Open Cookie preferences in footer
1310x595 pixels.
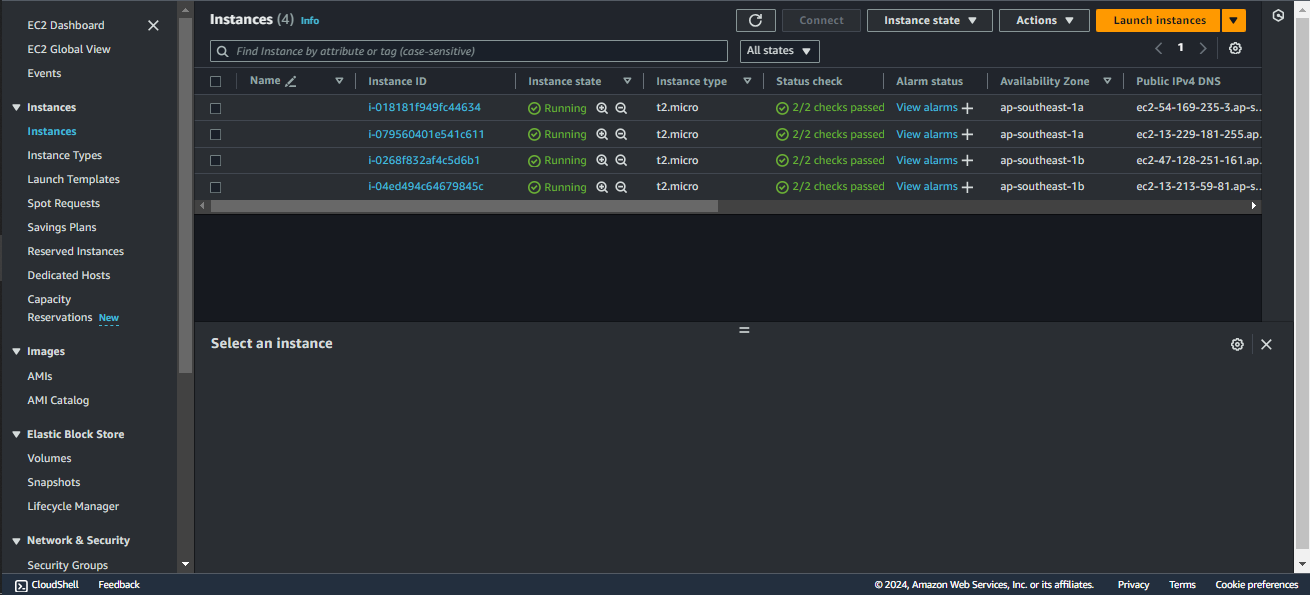(1257, 585)
